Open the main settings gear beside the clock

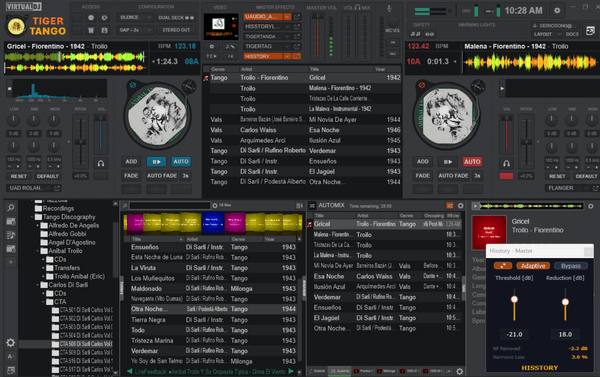[557, 10]
